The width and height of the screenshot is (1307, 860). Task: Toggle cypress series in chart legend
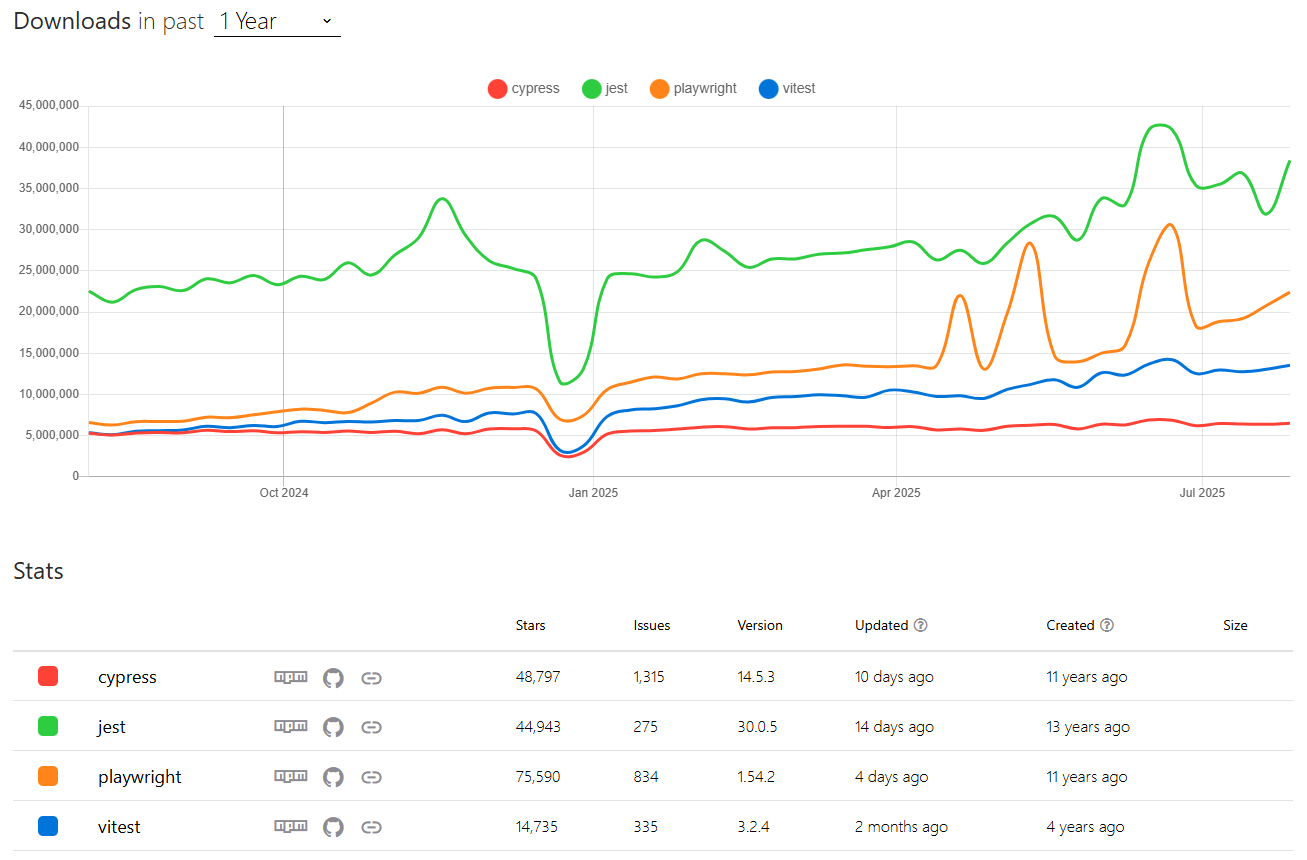point(524,88)
